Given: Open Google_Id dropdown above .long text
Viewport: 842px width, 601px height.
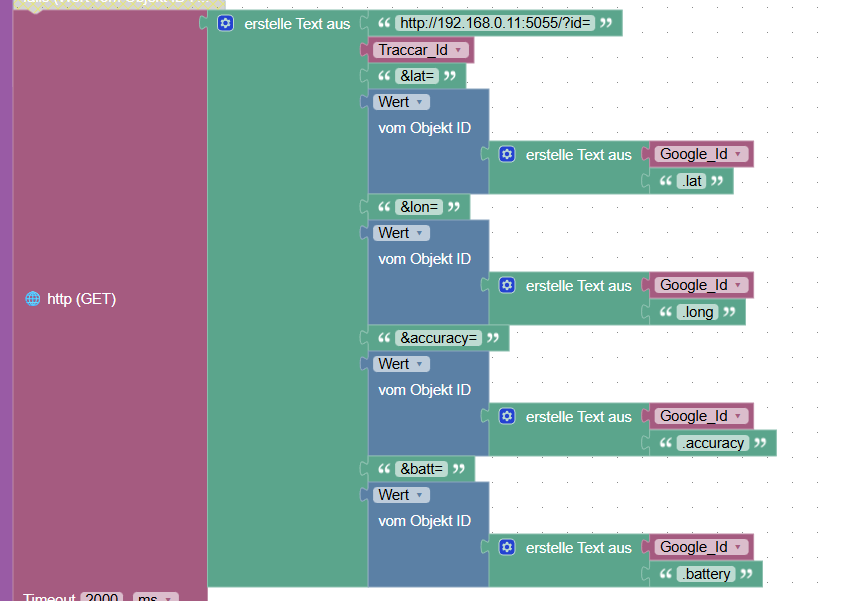Looking at the screenshot, I should point(701,285).
